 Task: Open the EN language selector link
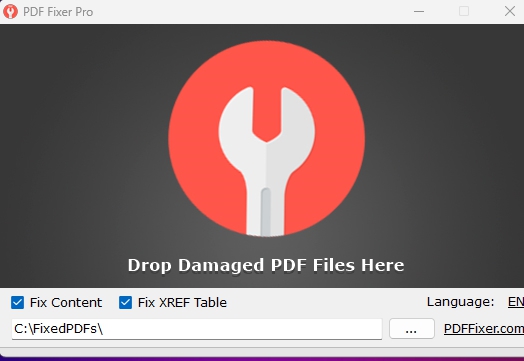516,302
